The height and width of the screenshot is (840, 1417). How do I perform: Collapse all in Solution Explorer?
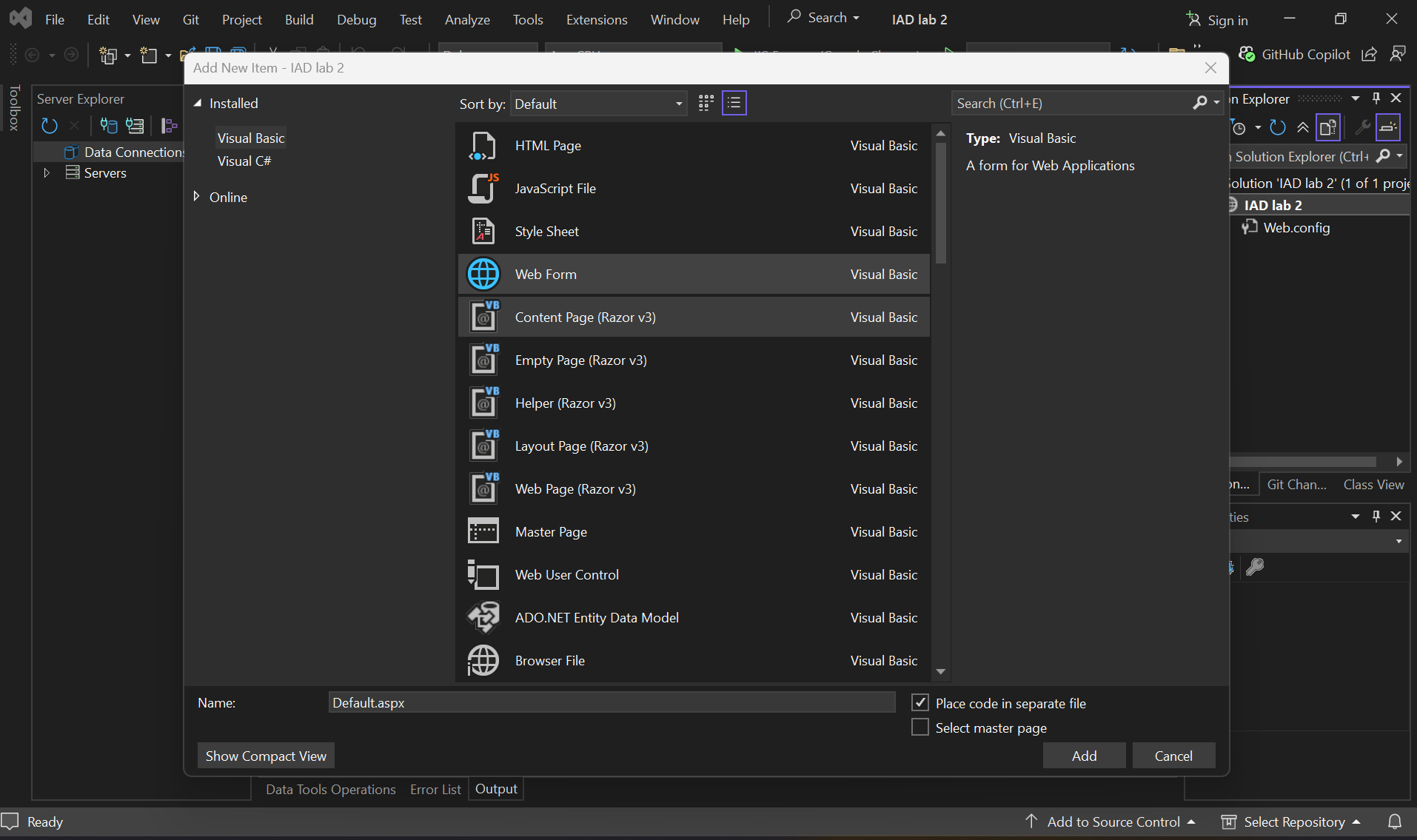click(x=1303, y=127)
